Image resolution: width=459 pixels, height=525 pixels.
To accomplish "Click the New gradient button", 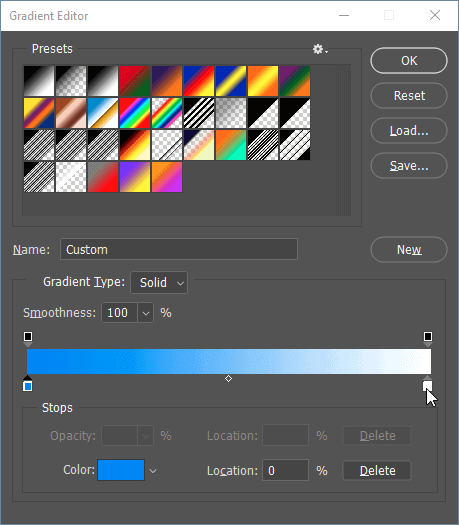I will pyautogui.click(x=409, y=249).
